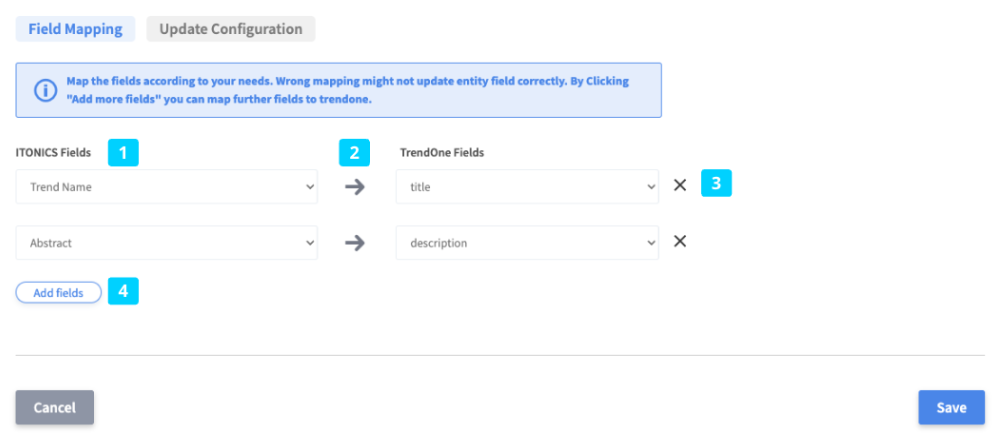Expand the title TrendOne field dropdown
The height and width of the screenshot is (438, 999).
click(527, 186)
